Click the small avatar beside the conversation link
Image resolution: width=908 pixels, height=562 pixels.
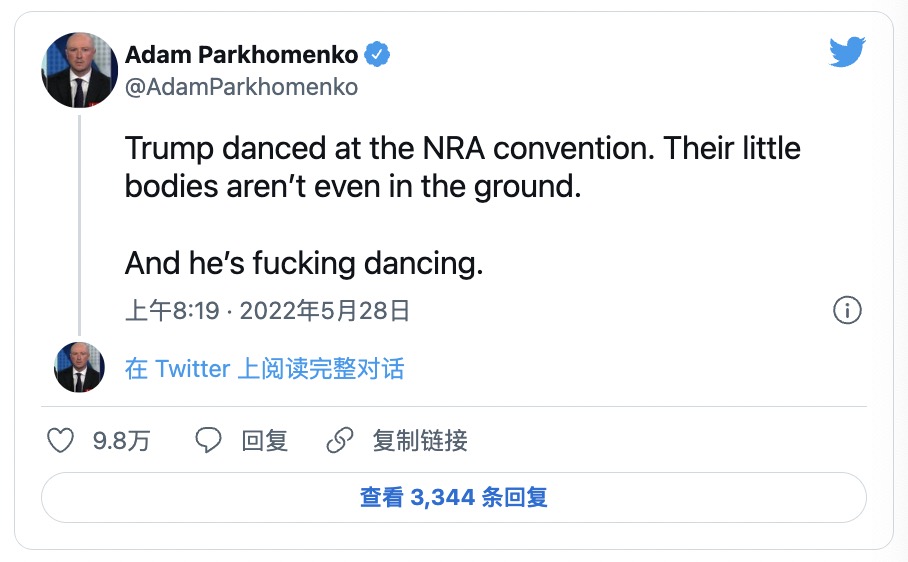point(79,367)
